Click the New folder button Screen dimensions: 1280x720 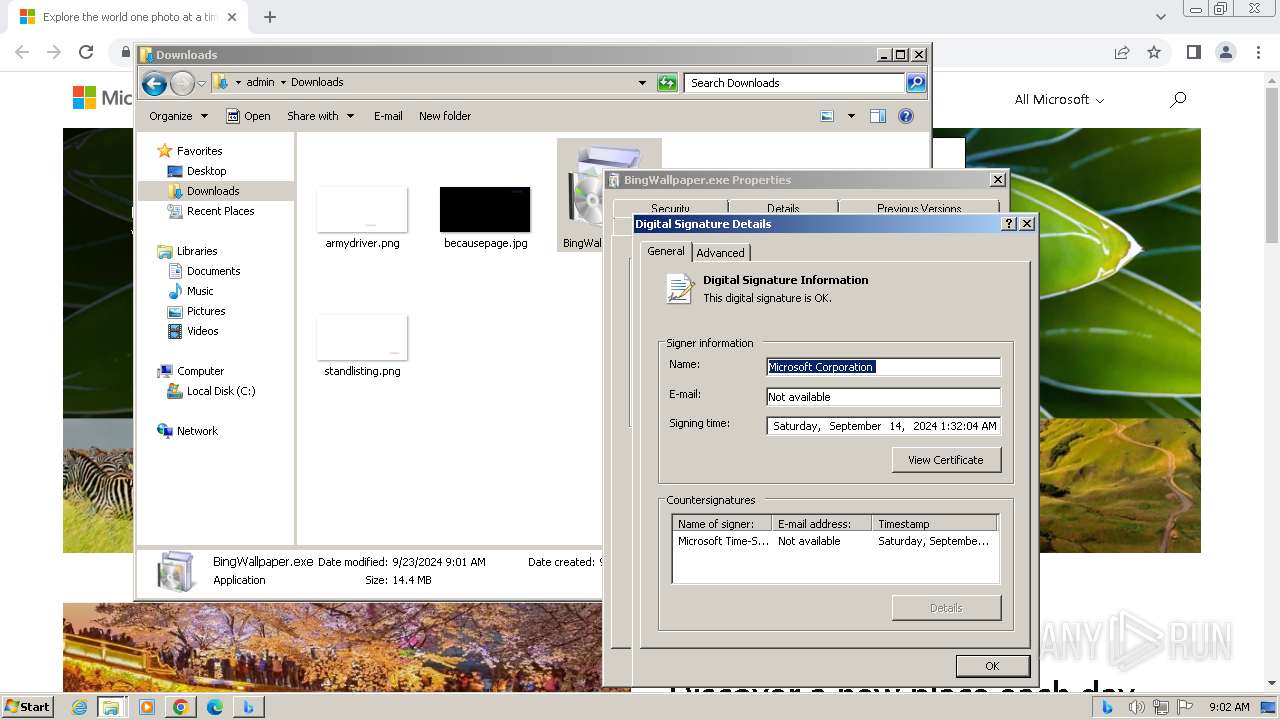(x=445, y=116)
